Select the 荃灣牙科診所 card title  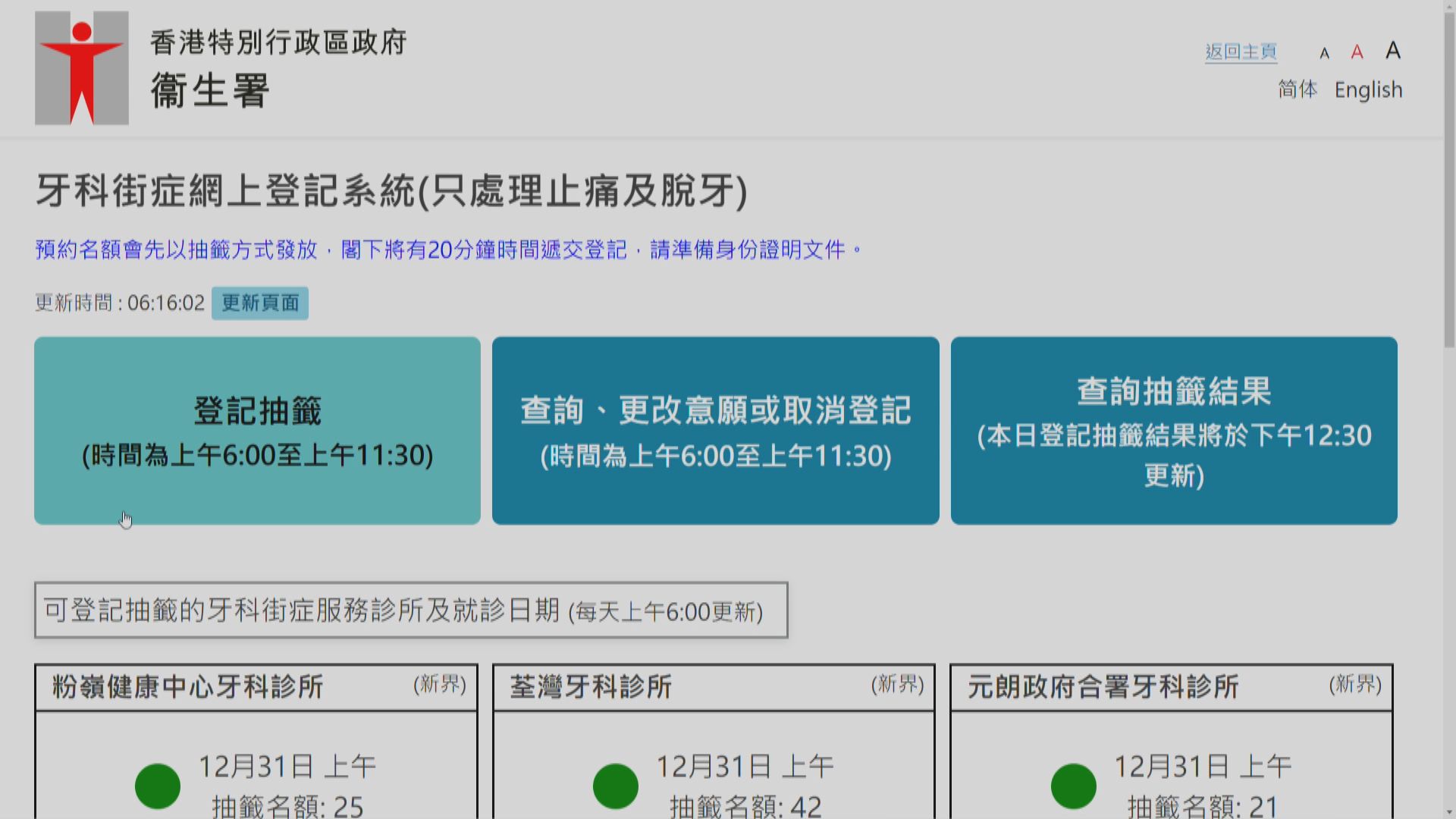[591, 686]
